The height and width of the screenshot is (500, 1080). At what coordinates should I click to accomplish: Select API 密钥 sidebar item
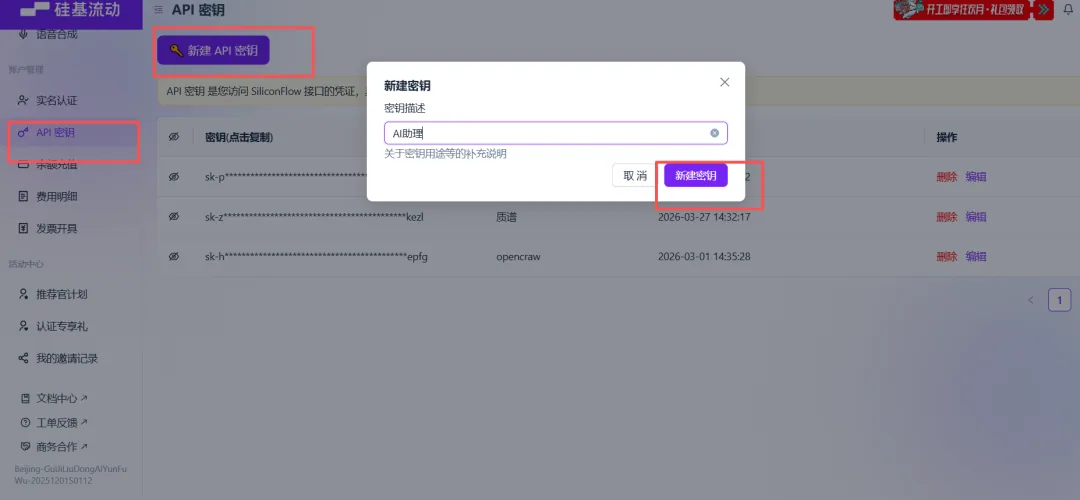[x=72, y=132]
